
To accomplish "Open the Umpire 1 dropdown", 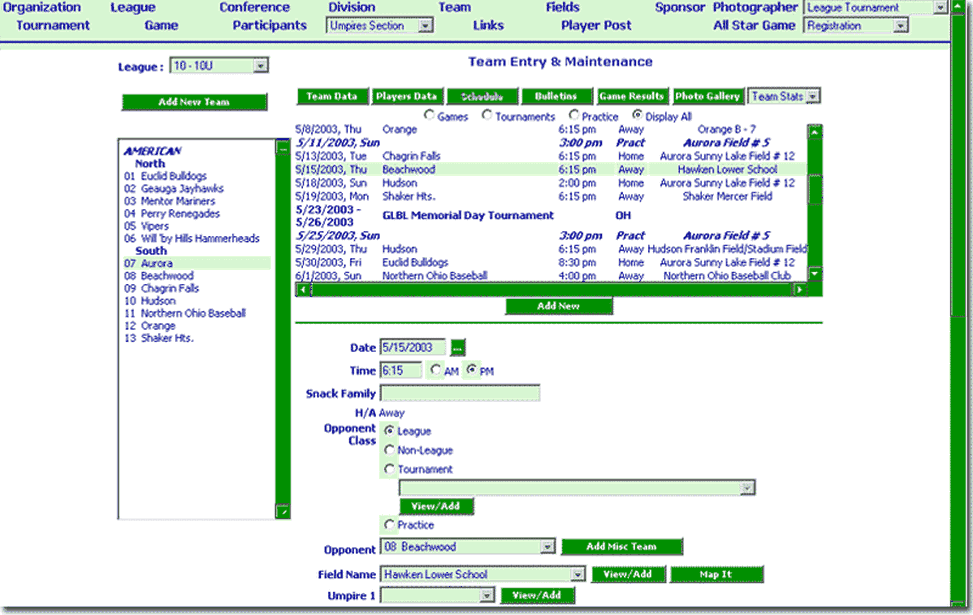I will coord(489,594).
